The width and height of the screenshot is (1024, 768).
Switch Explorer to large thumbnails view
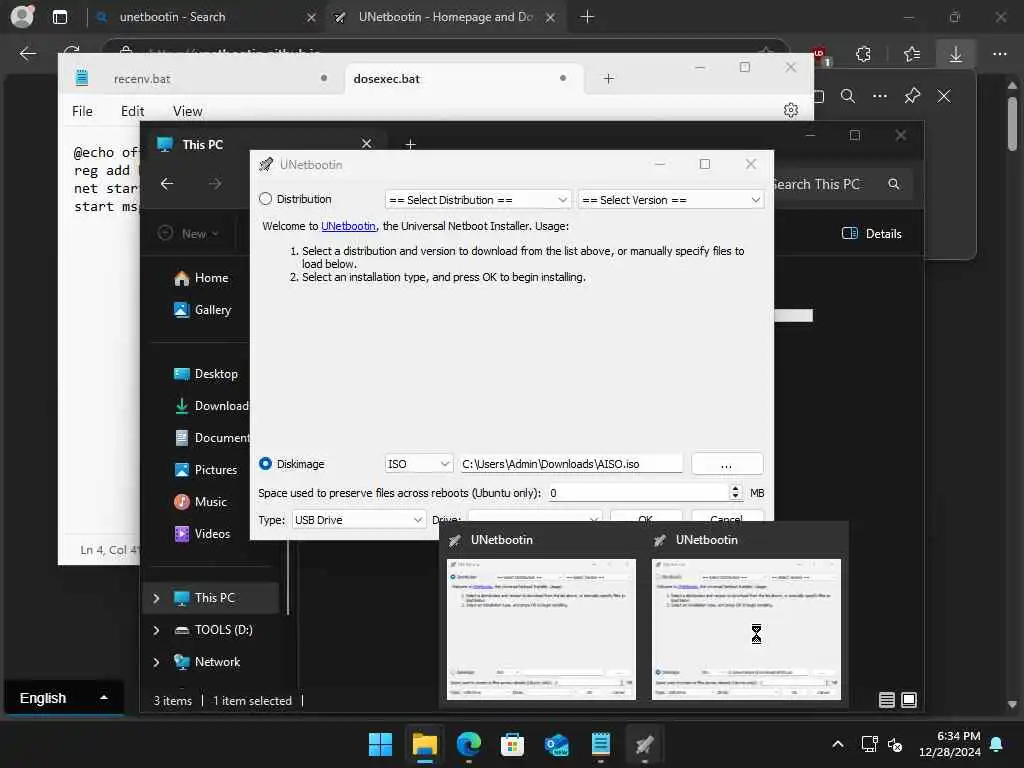click(x=908, y=700)
